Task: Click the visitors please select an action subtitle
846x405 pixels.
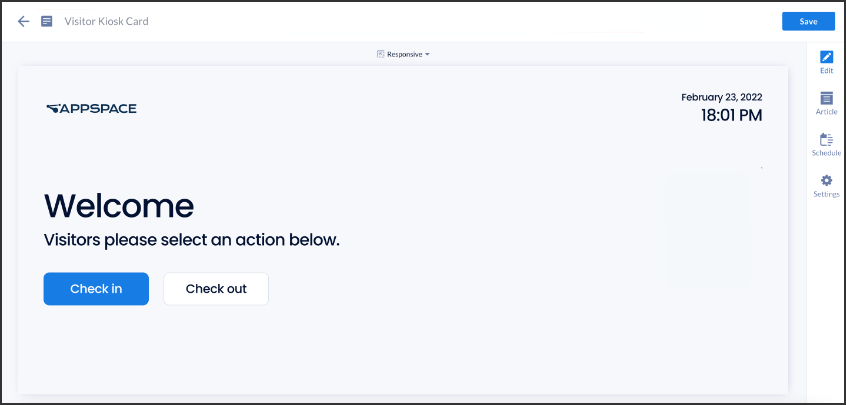Action: click(x=192, y=241)
